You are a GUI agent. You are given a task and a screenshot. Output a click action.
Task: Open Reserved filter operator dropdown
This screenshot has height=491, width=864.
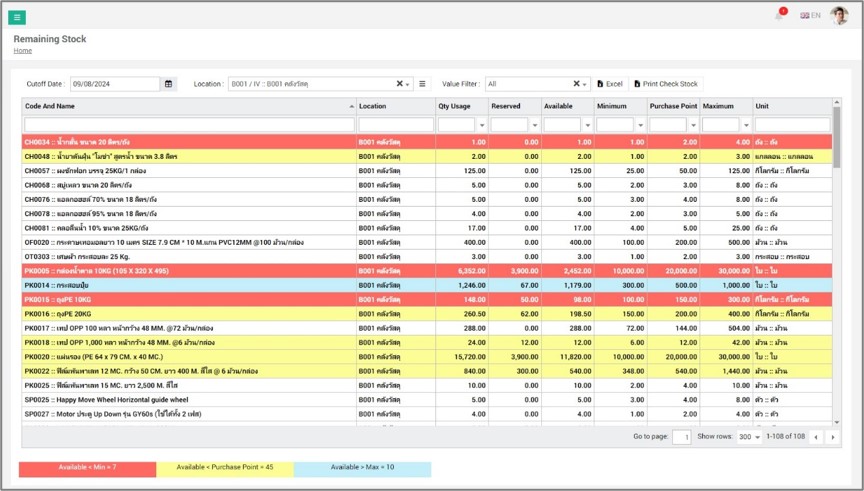click(534, 125)
